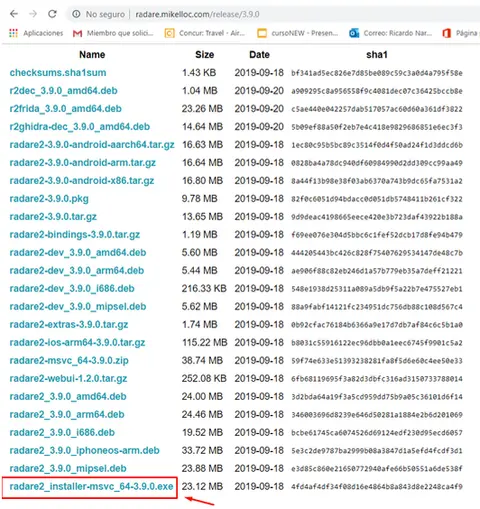The height and width of the screenshot is (509, 480).
Task: Download radare2-msvc_64-3.9.0.zip
Action: 69,361
